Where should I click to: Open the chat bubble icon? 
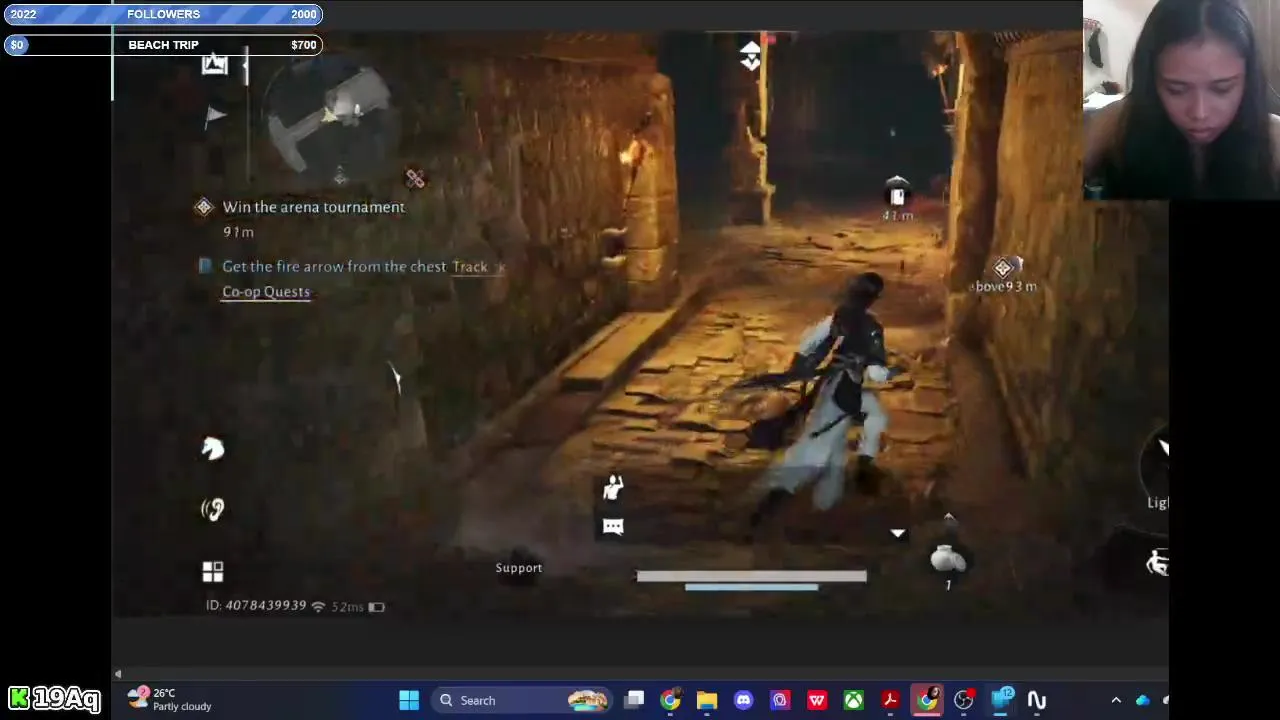(x=613, y=527)
